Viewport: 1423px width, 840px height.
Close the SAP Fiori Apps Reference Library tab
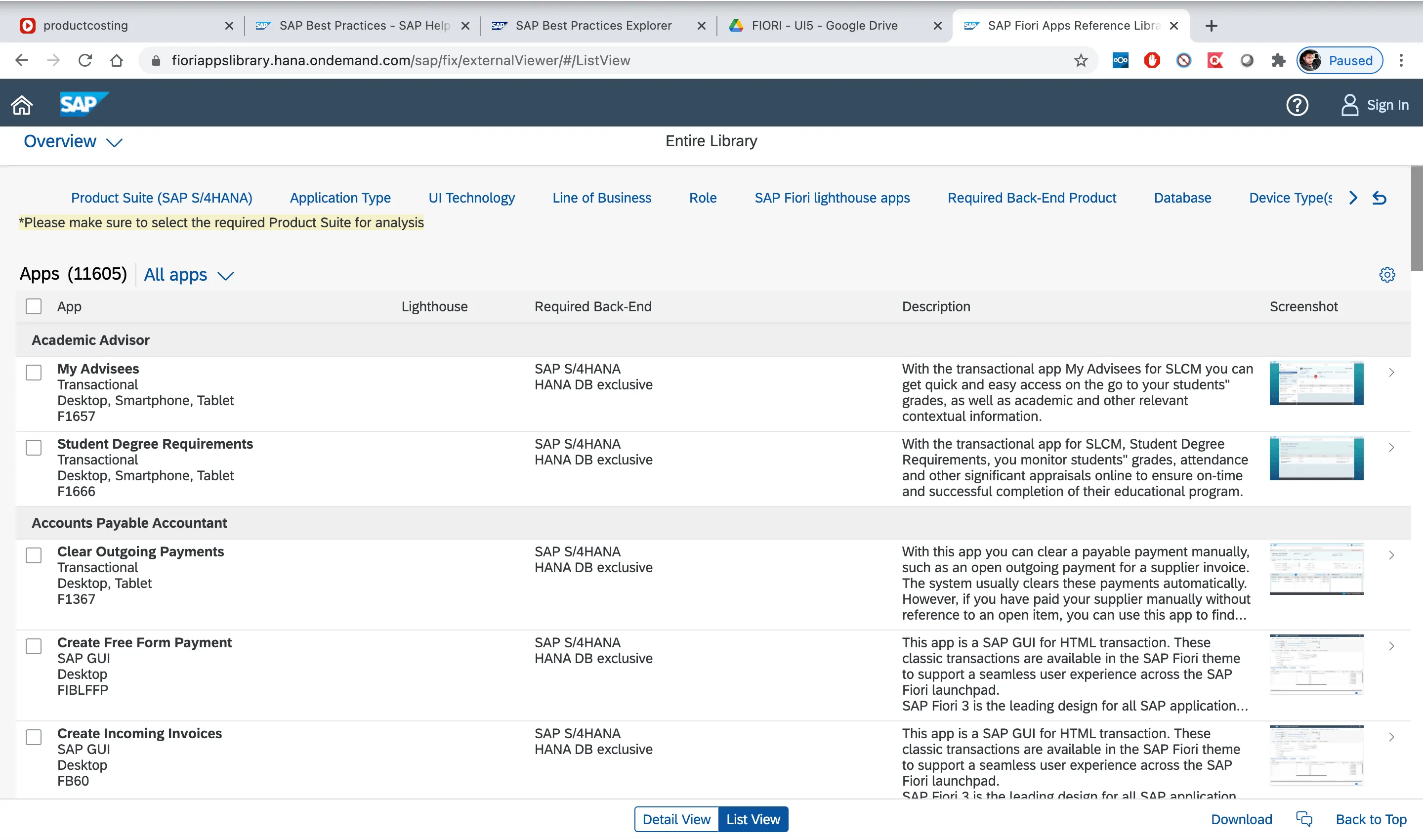(1174, 26)
